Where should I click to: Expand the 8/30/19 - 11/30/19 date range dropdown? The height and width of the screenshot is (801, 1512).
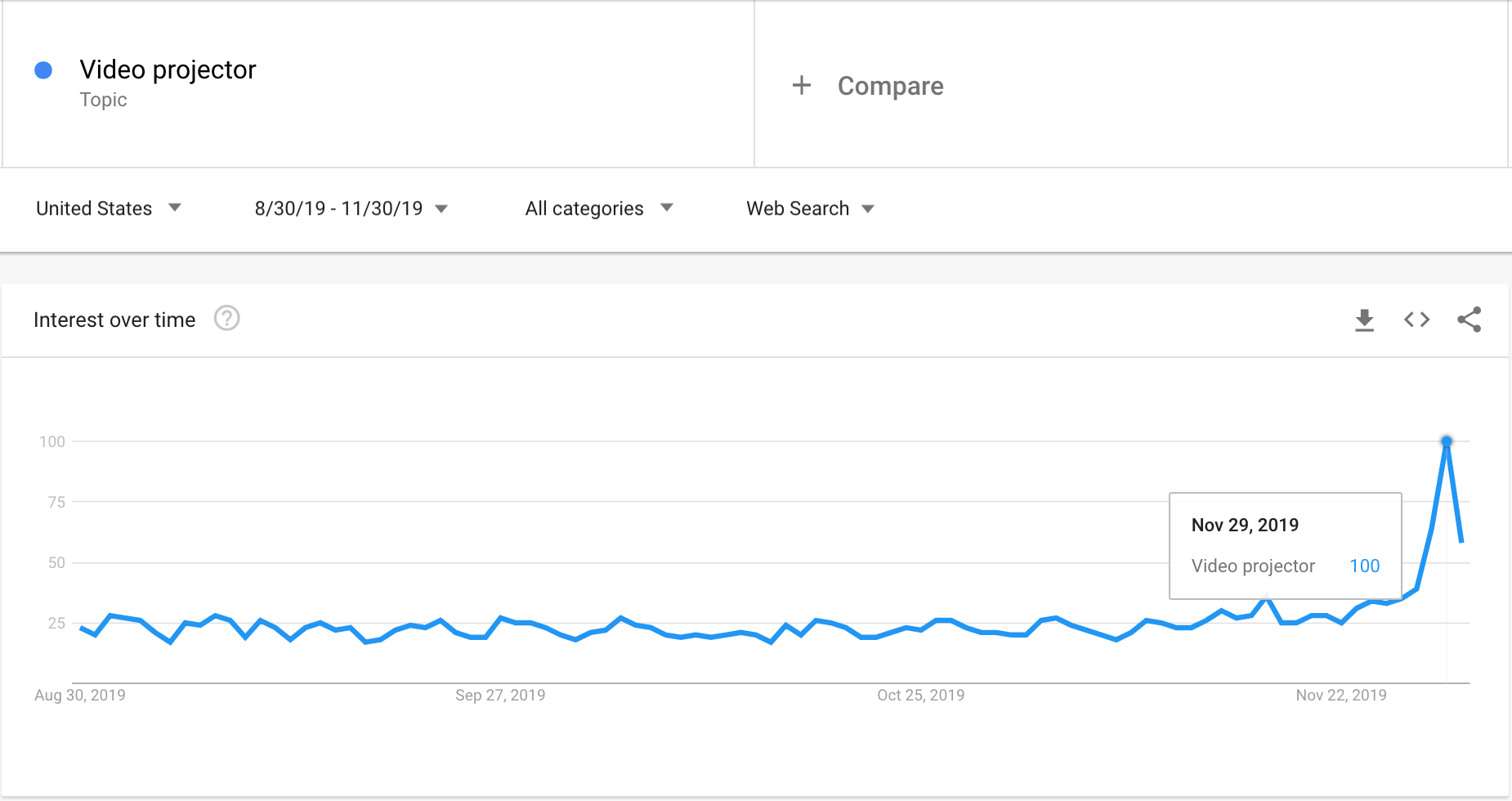tap(351, 208)
